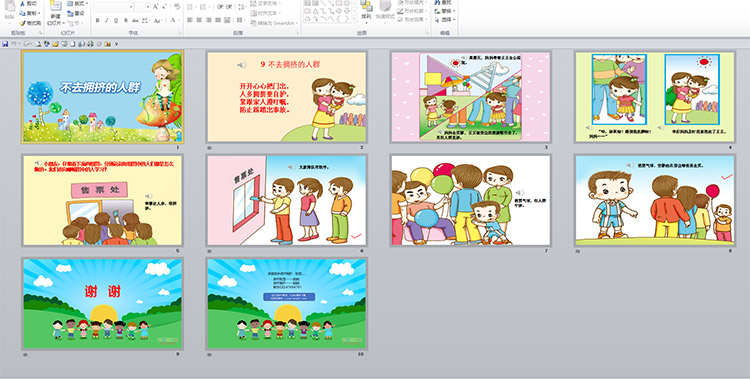Click the New Slide icon
The height and width of the screenshot is (379, 750).
point(55,6)
